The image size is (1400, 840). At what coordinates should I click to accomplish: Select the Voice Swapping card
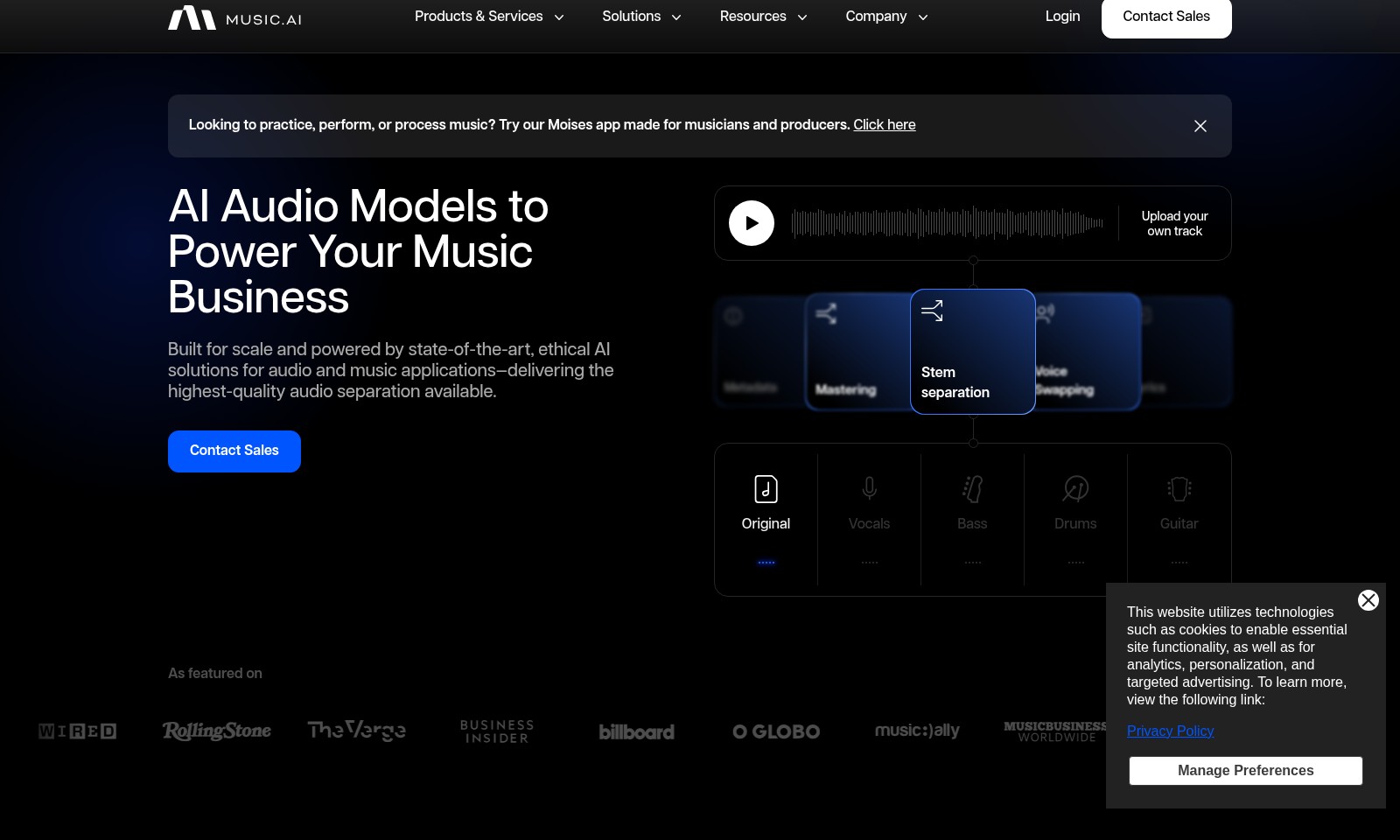click(1088, 352)
